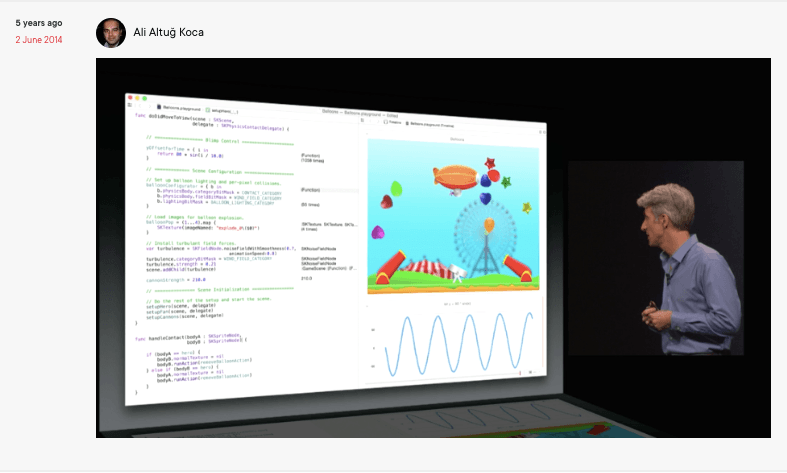Image resolution: width=787 pixels, height=473 pixels.
Task: Click the red star above the blimp
Action: (491, 162)
